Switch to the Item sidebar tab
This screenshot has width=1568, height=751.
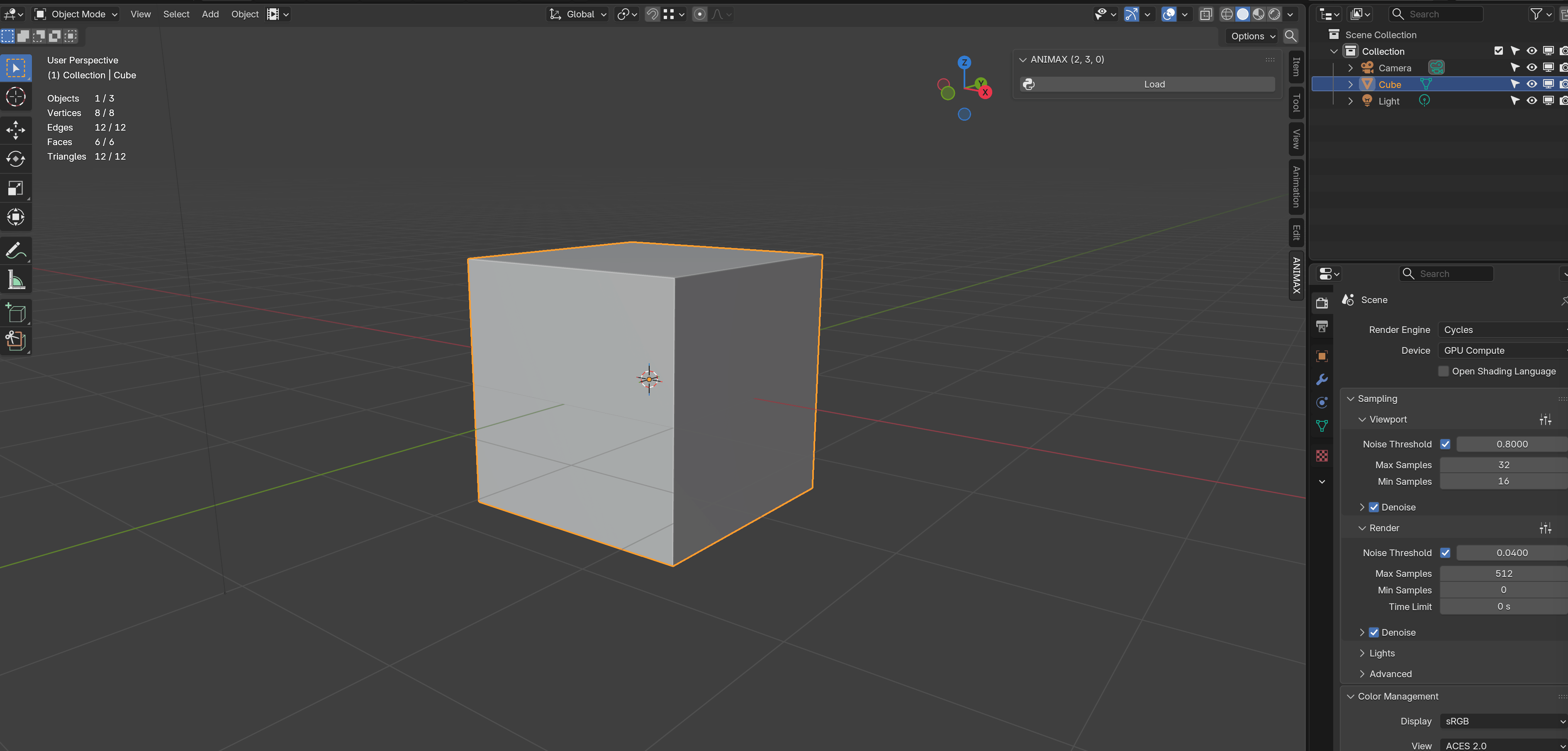[x=1297, y=66]
